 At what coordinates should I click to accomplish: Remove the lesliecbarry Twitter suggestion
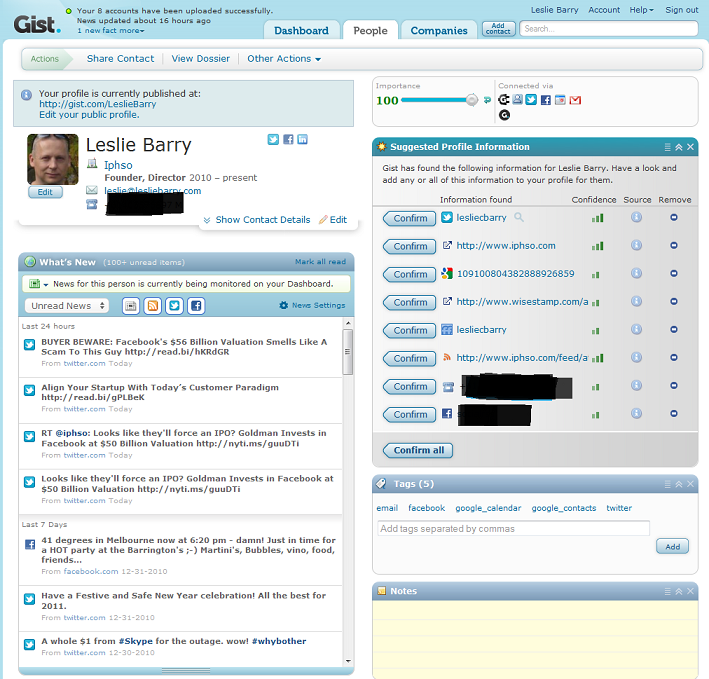click(674, 217)
